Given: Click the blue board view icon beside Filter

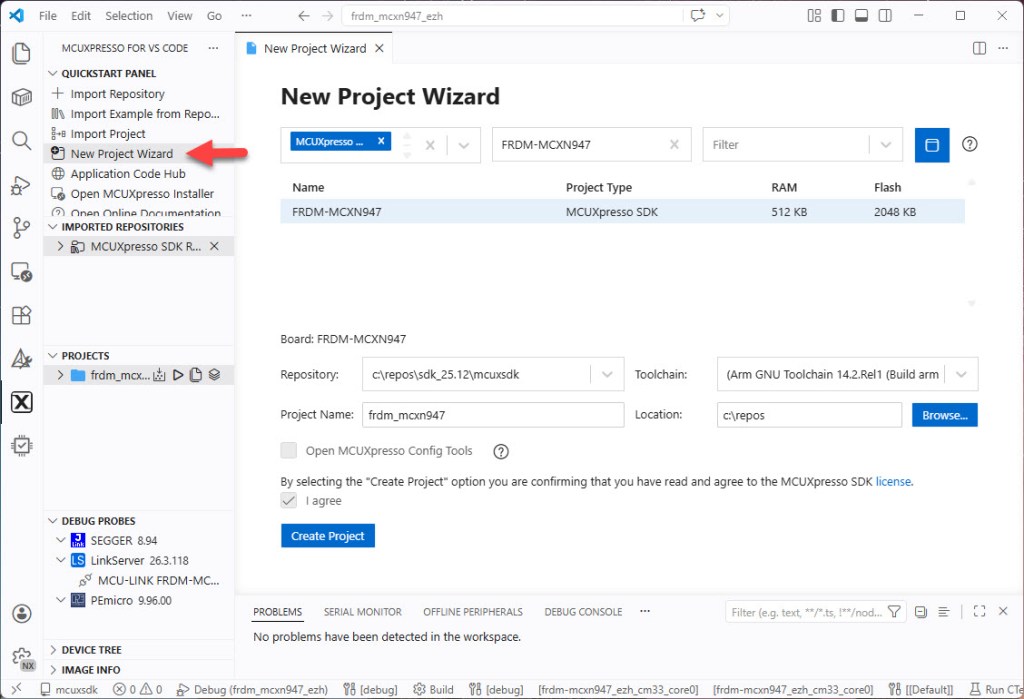Looking at the screenshot, I should [931, 144].
